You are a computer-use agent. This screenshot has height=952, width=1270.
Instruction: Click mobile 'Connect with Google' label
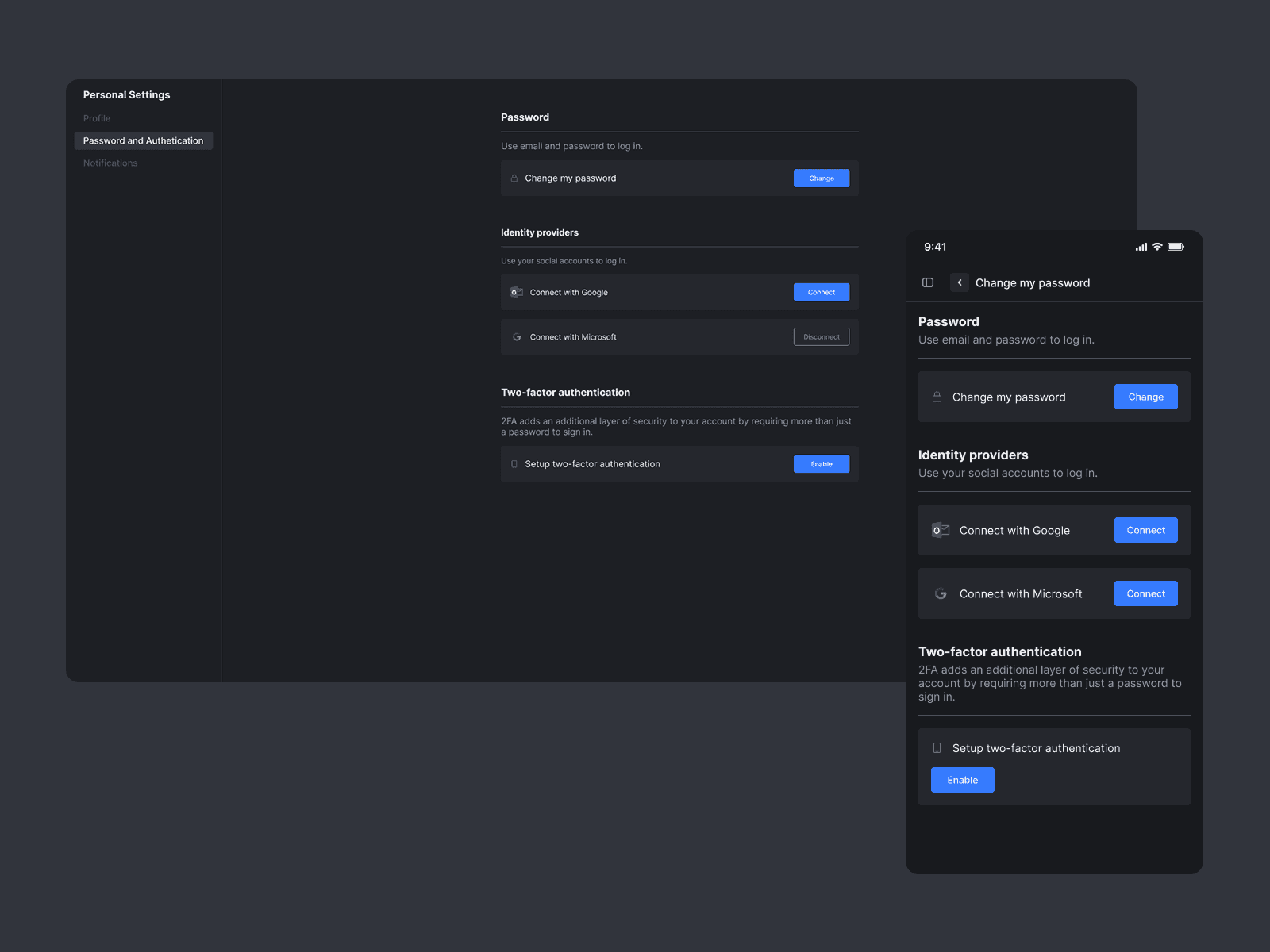tap(1014, 530)
